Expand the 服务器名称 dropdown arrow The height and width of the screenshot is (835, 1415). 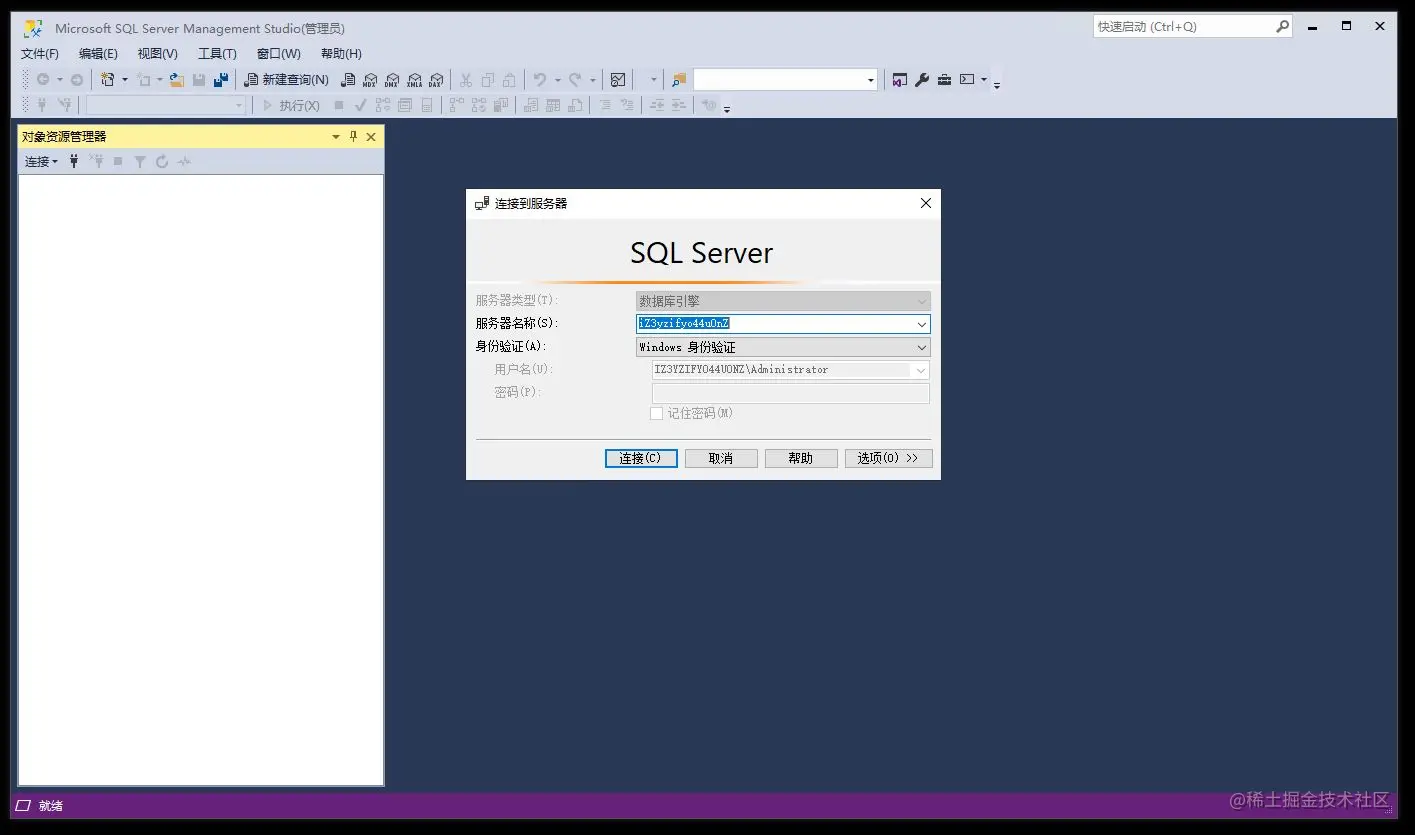[921, 324]
